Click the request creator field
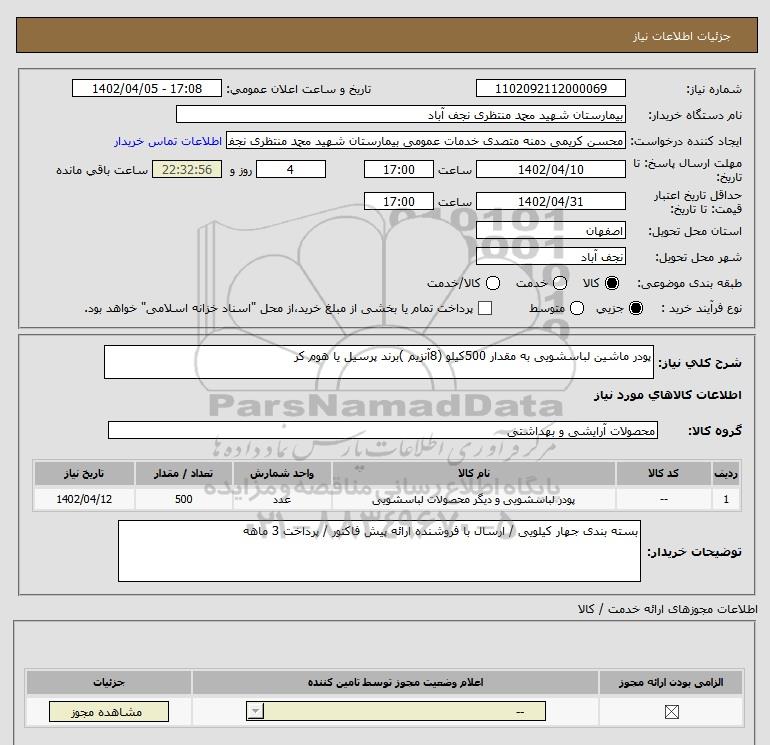Screen dimensions: 770x745 426,140
